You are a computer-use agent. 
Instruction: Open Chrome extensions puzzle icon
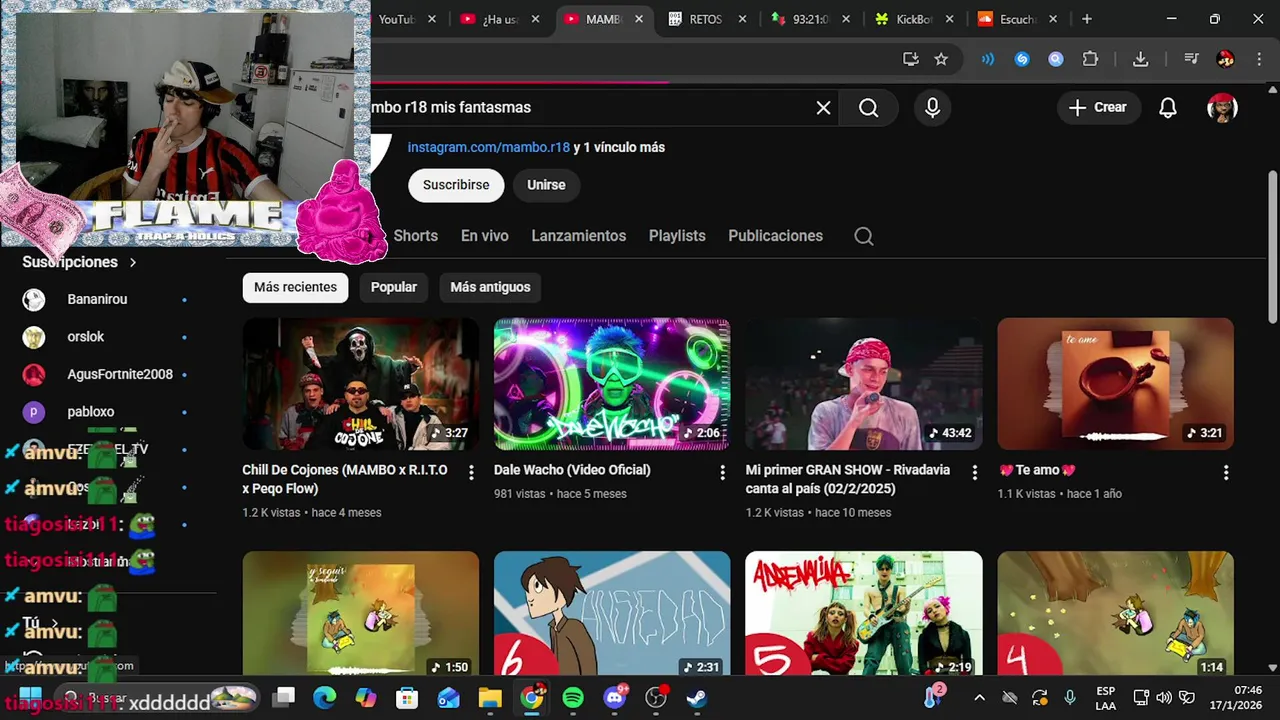(1090, 59)
